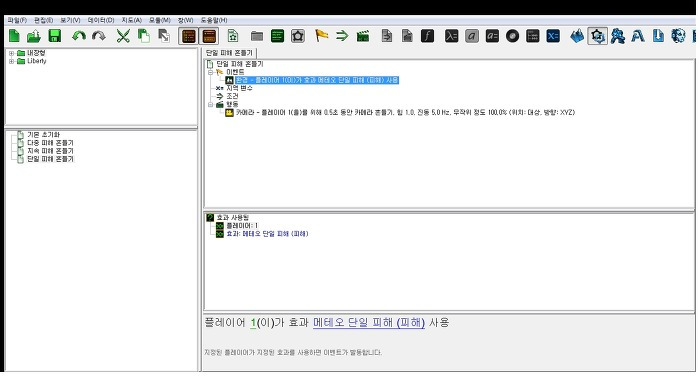Click the gear Trigger module icon
Image resolution: width=700 pixels, height=376 pixels.
point(597,36)
